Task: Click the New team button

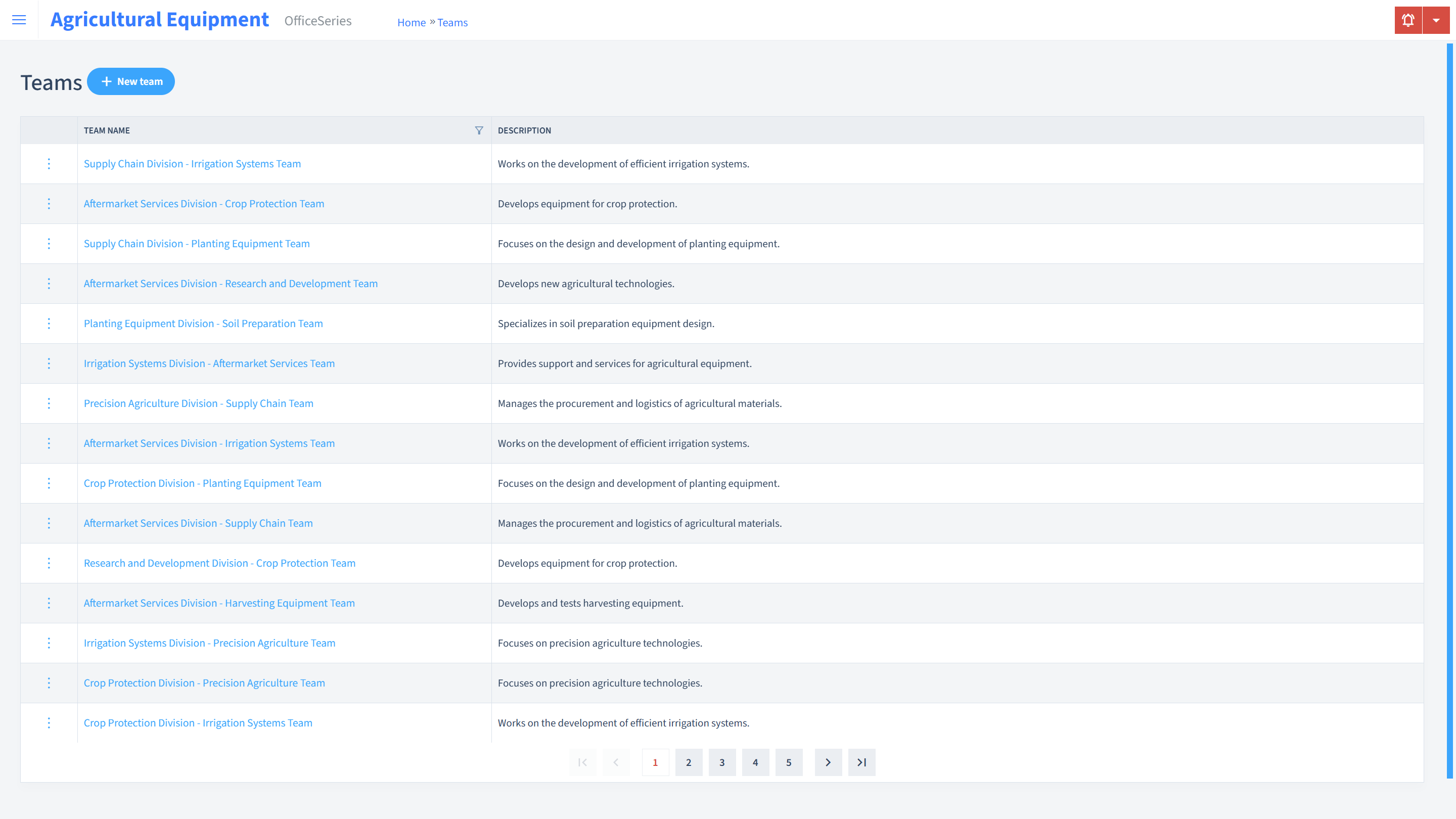Action: pos(131,81)
